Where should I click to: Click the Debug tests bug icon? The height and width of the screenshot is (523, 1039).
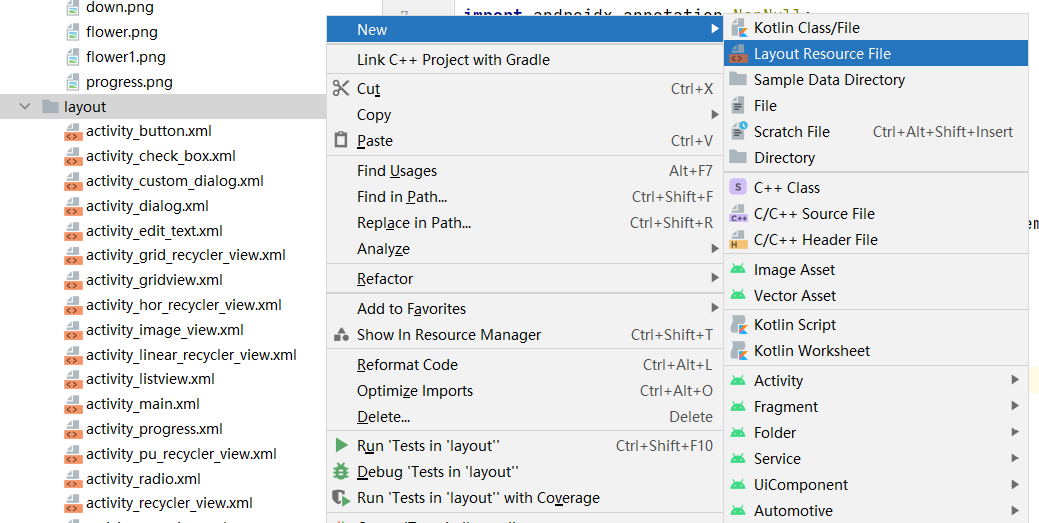(341, 472)
